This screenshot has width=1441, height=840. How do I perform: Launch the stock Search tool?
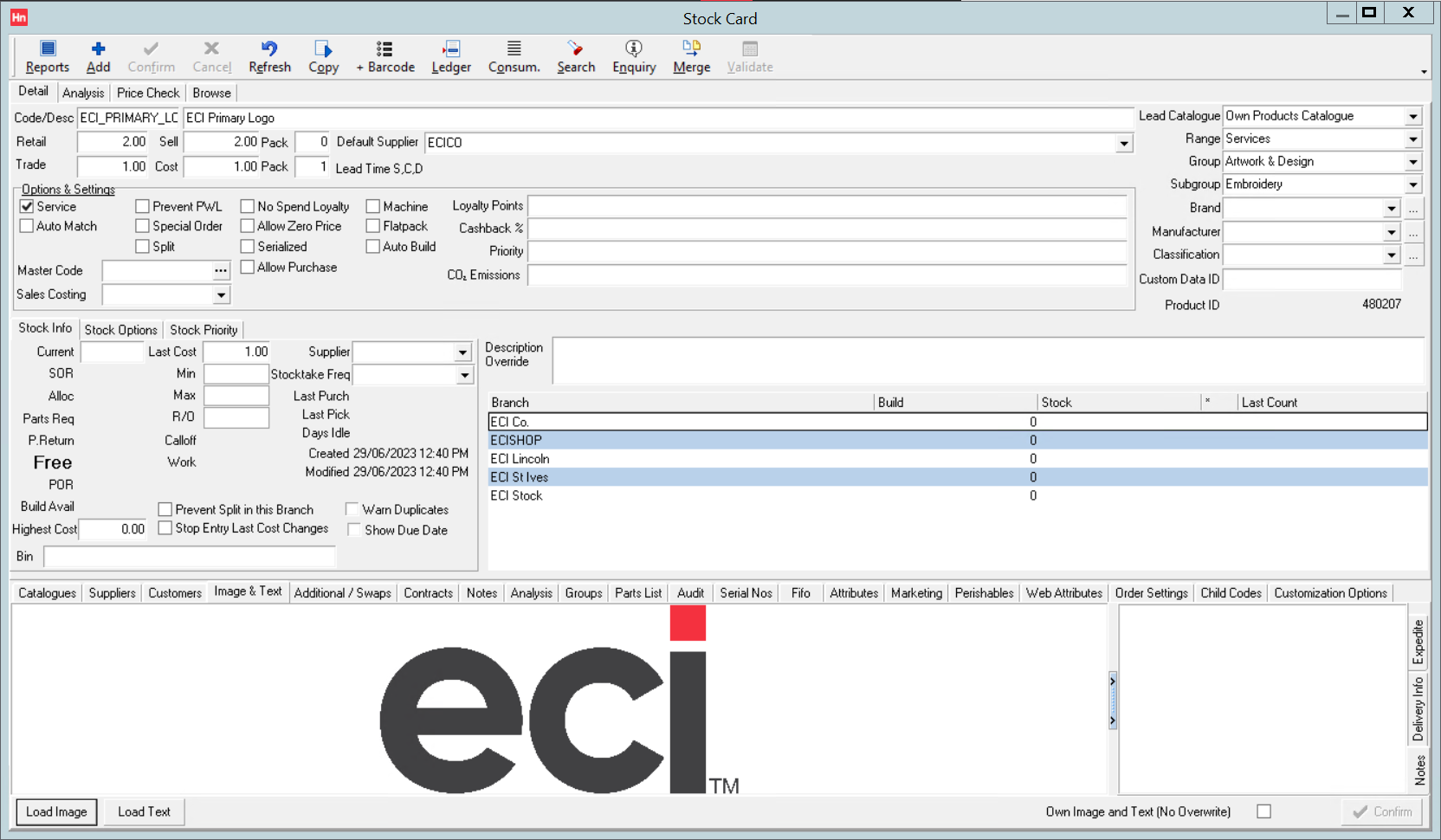point(576,57)
